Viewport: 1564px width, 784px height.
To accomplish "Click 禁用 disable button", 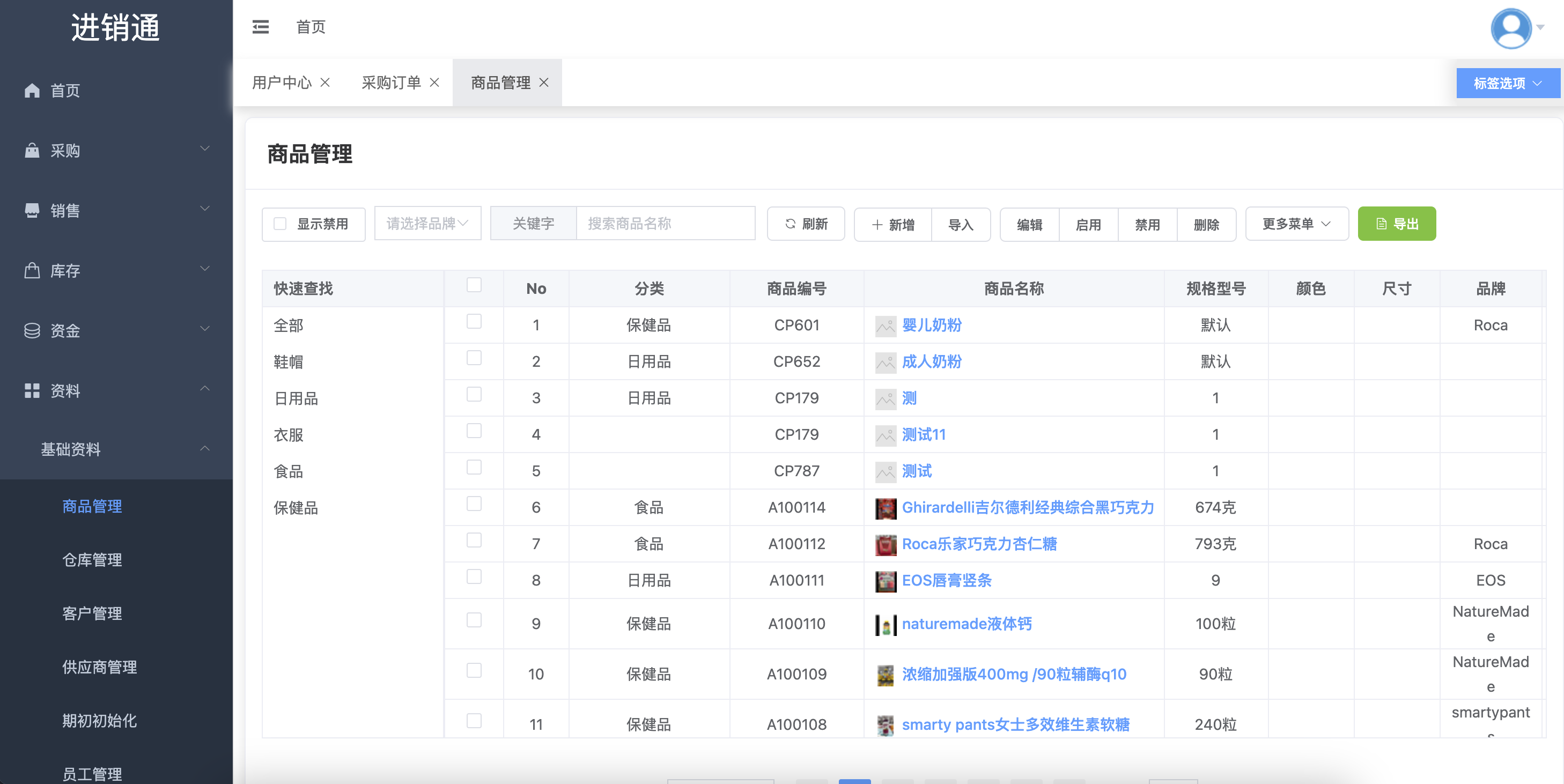I will (x=1147, y=225).
